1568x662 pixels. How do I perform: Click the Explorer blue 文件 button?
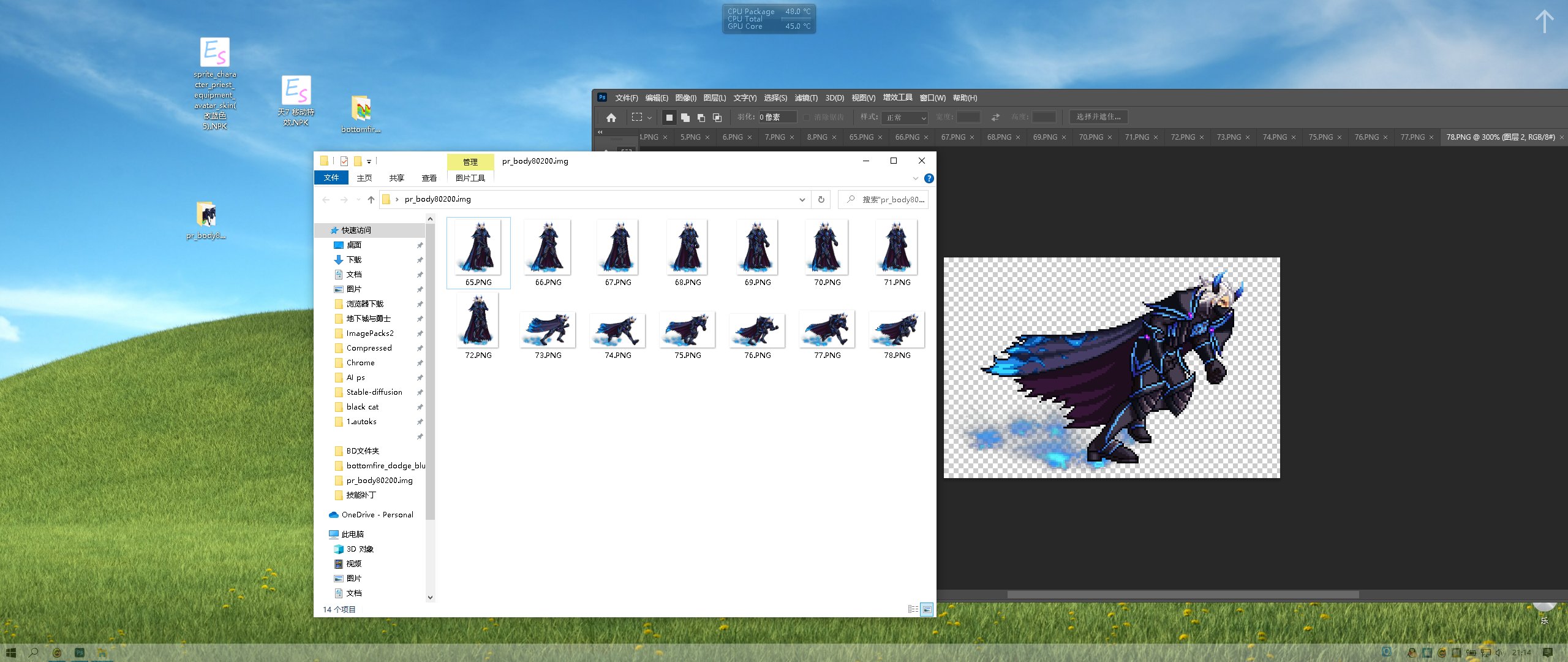point(331,178)
